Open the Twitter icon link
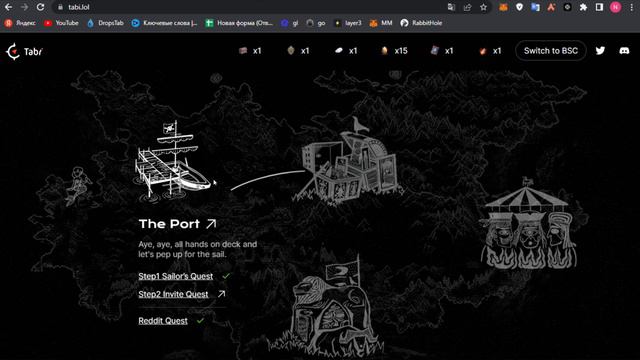 tap(600, 51)
